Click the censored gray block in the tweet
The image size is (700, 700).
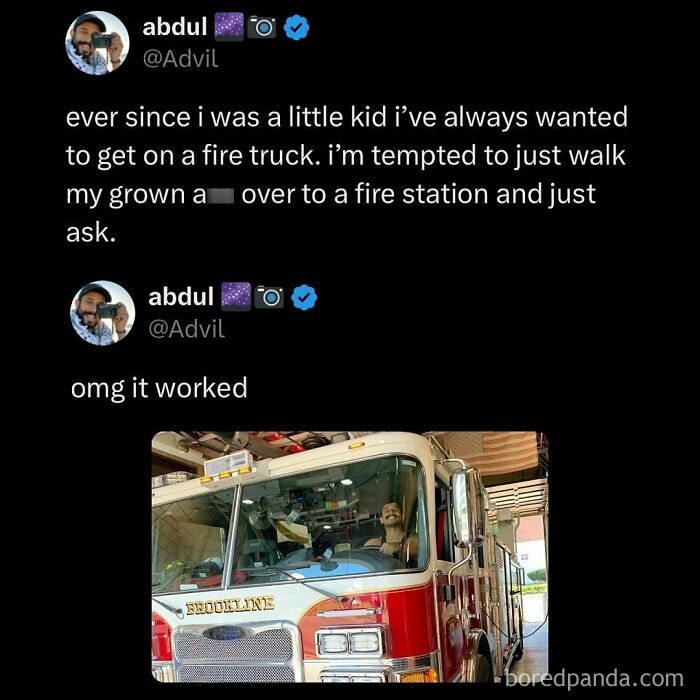point(220,196)
